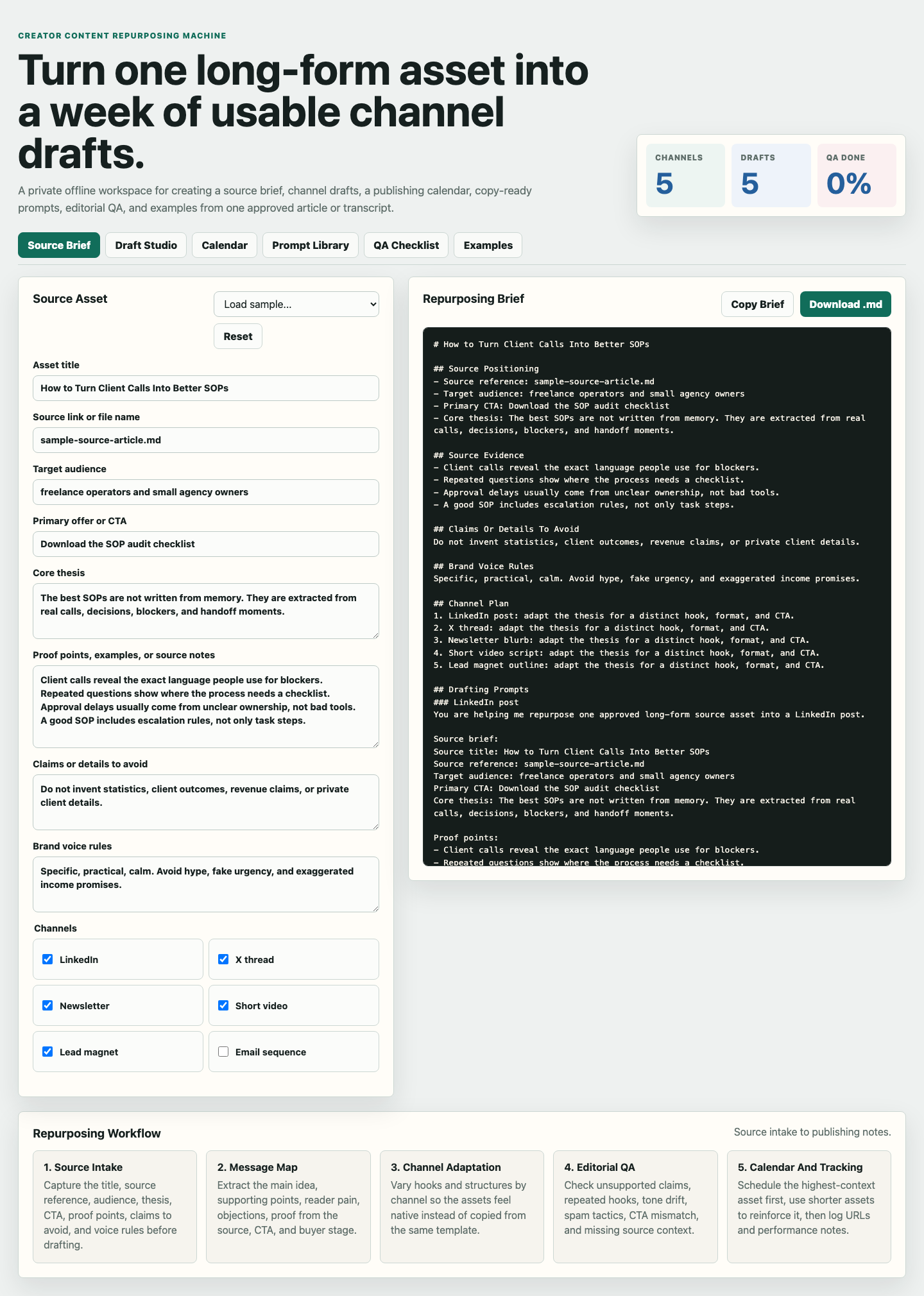
Task: Uncheck the X thread channel checkbox
Action: pos(223,959)
